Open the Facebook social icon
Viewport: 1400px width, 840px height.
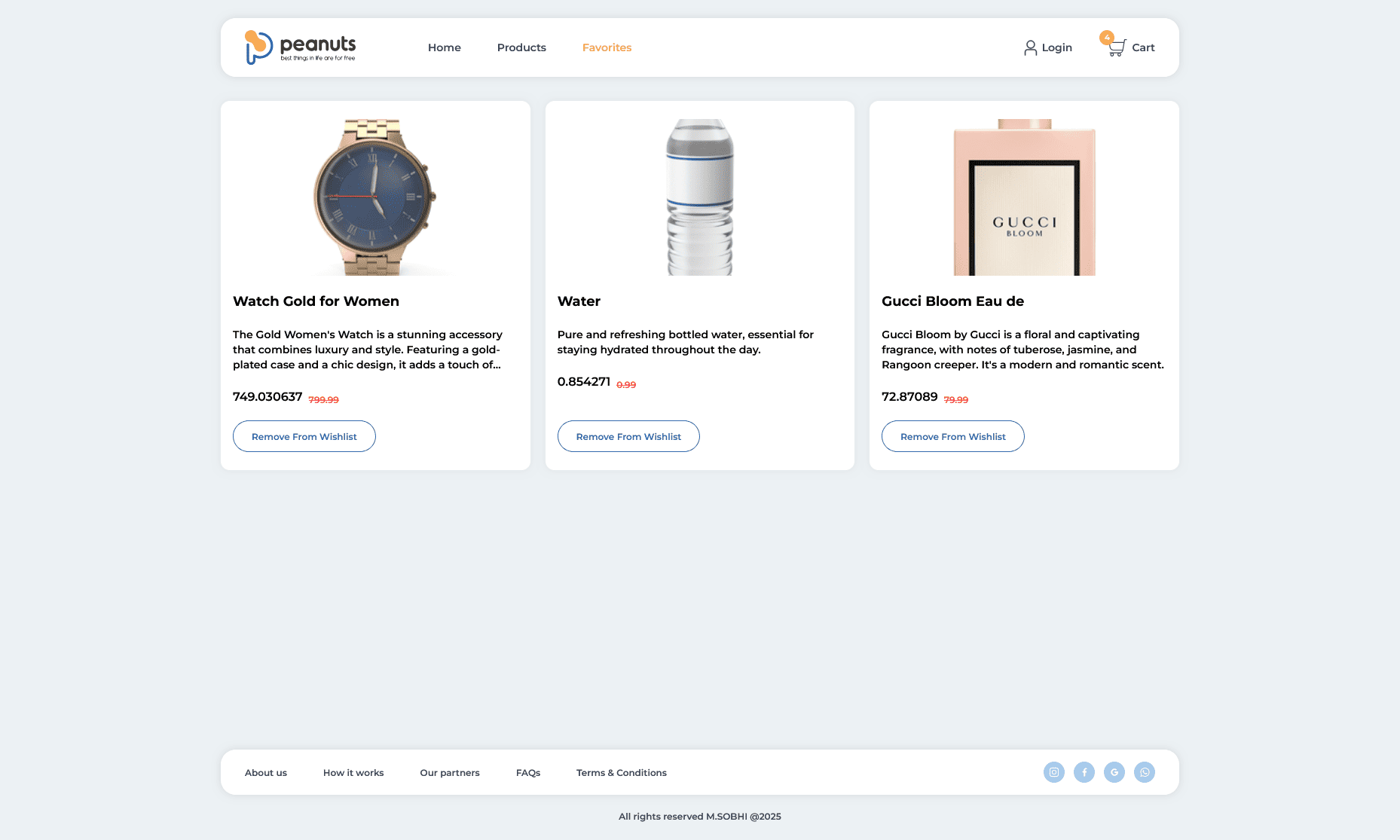coord(1084,772)
